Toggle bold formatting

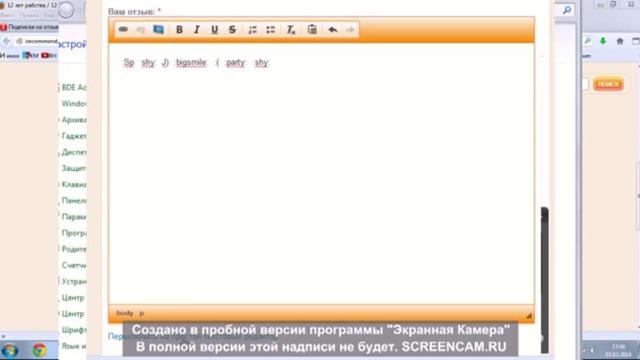coord(179,29)
